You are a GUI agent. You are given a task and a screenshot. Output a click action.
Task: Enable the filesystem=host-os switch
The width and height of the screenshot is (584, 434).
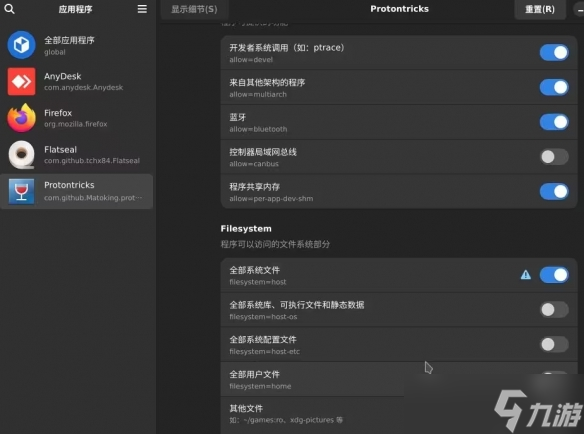(554, 310)
